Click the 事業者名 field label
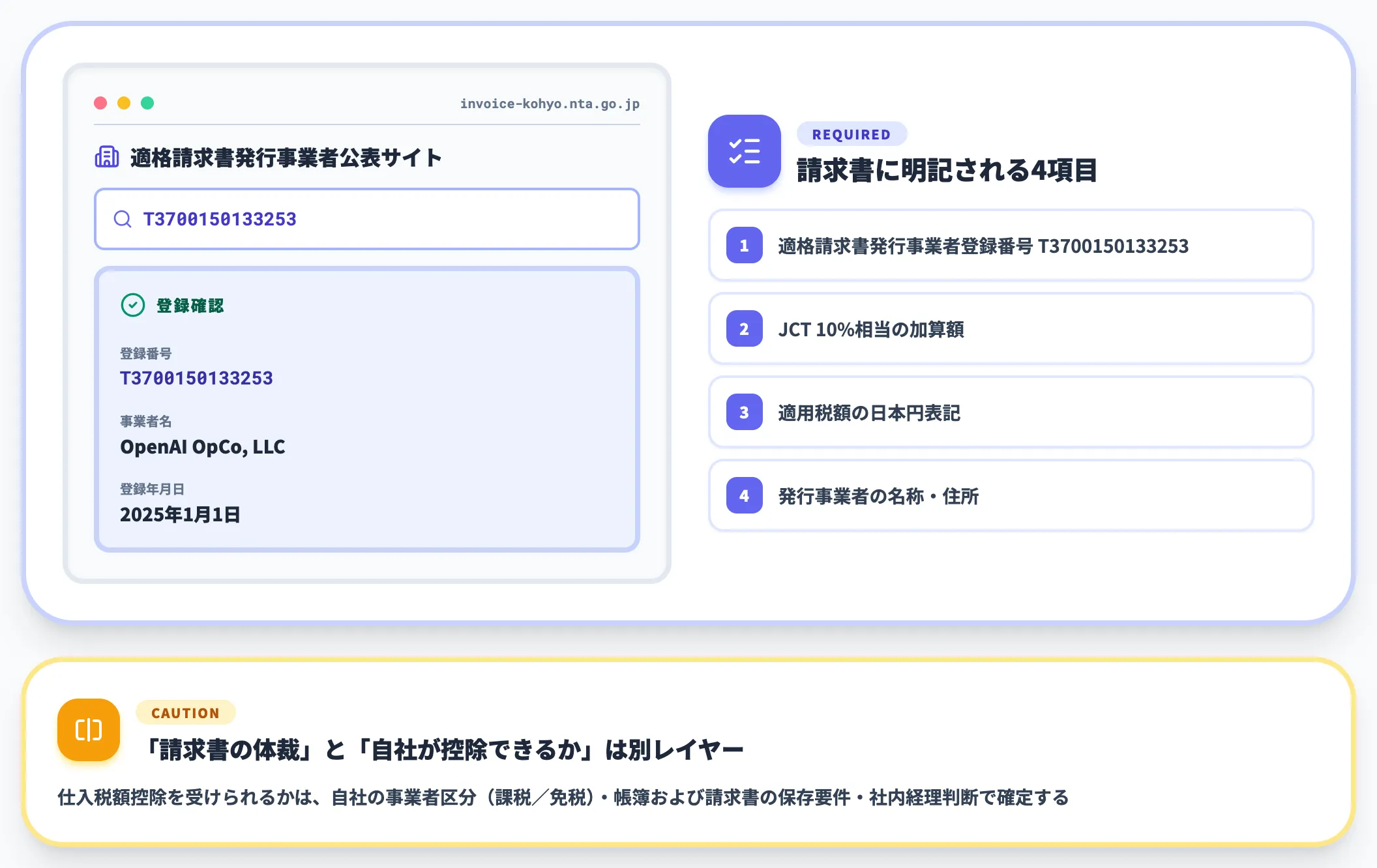Image resolution: width=1377 pixels, height=868 pixels. pos(146,421)
